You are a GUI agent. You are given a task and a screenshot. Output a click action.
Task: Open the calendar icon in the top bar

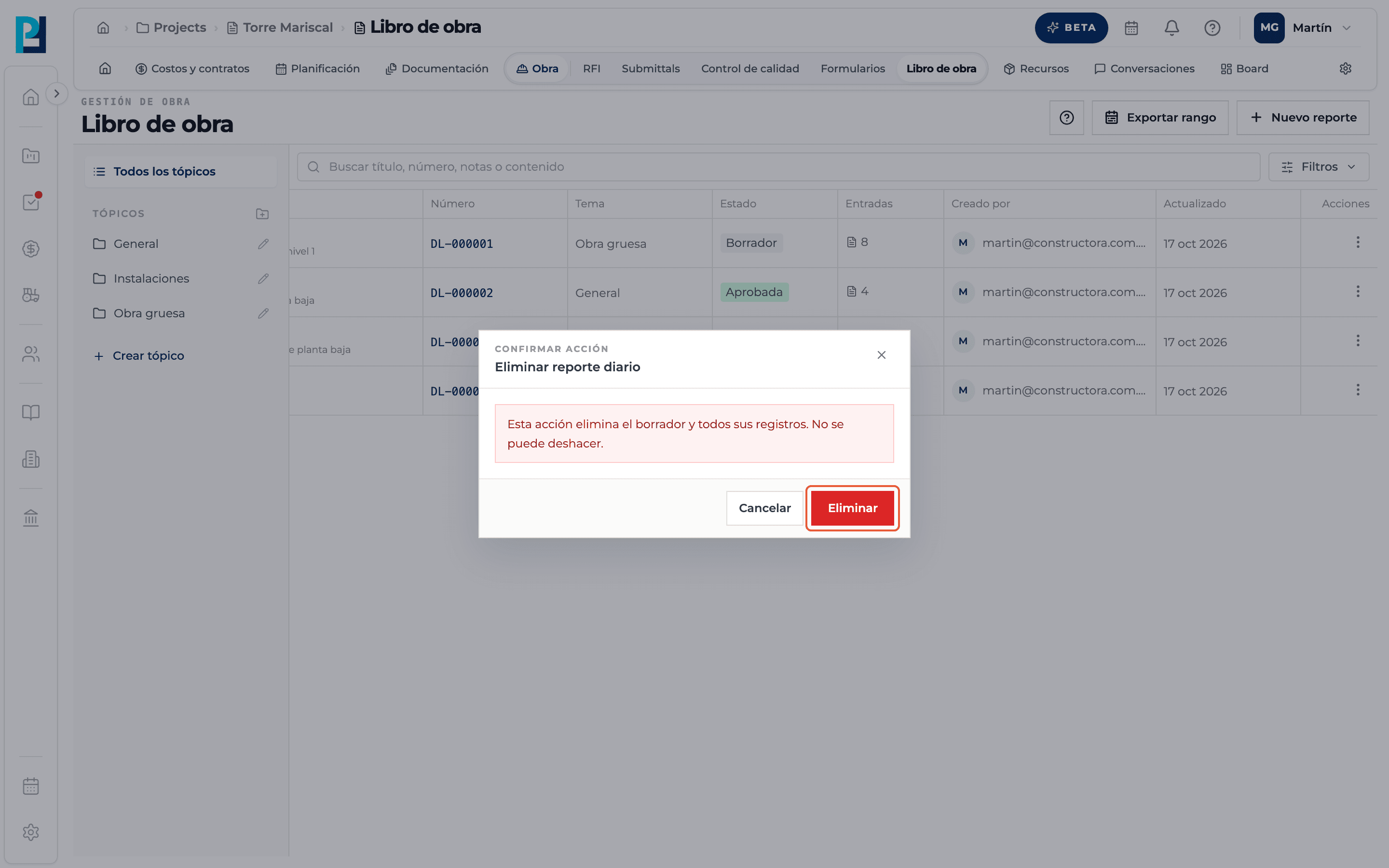(x=1131, y=27)
